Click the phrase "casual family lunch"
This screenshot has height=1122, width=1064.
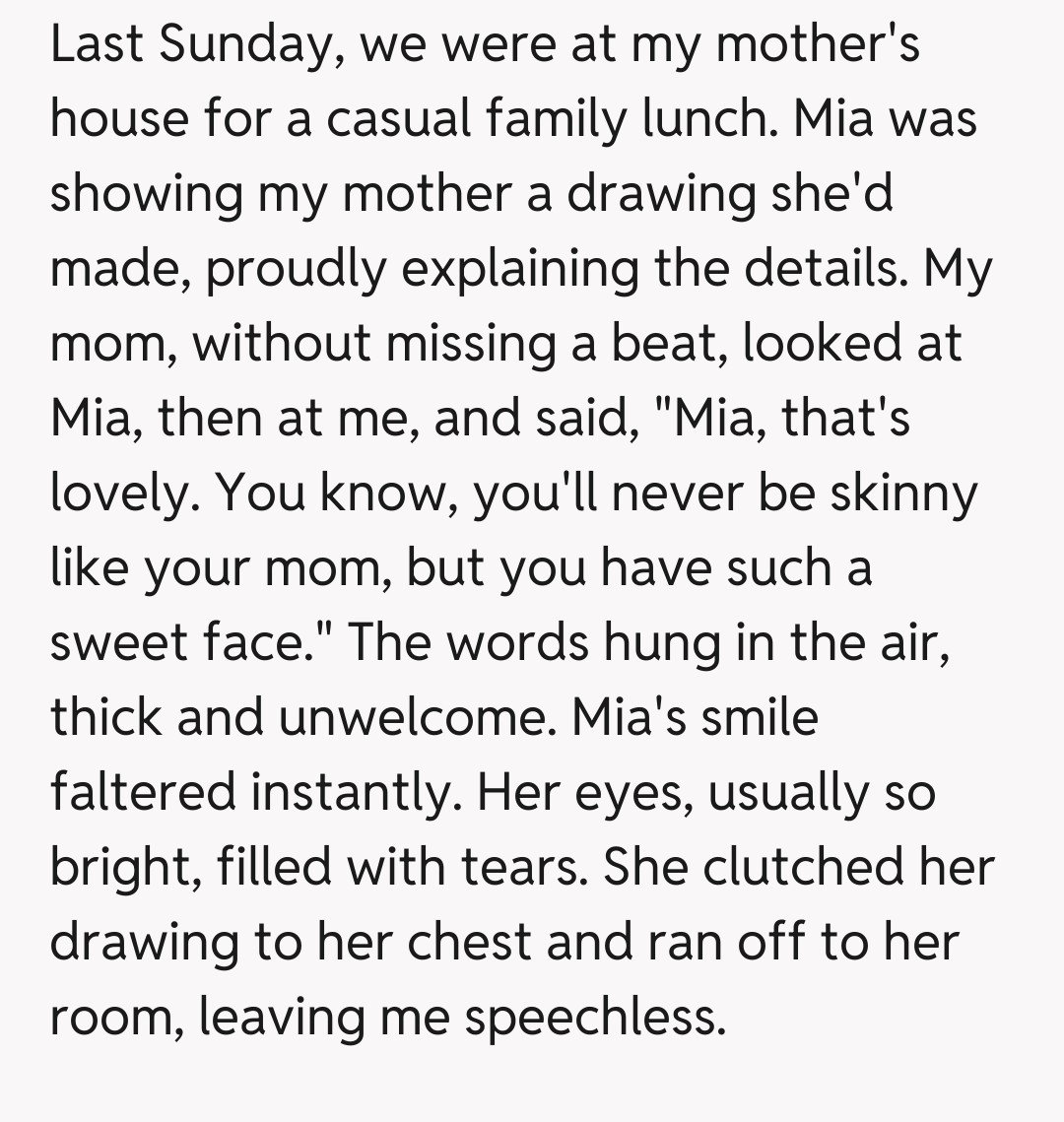548,119
